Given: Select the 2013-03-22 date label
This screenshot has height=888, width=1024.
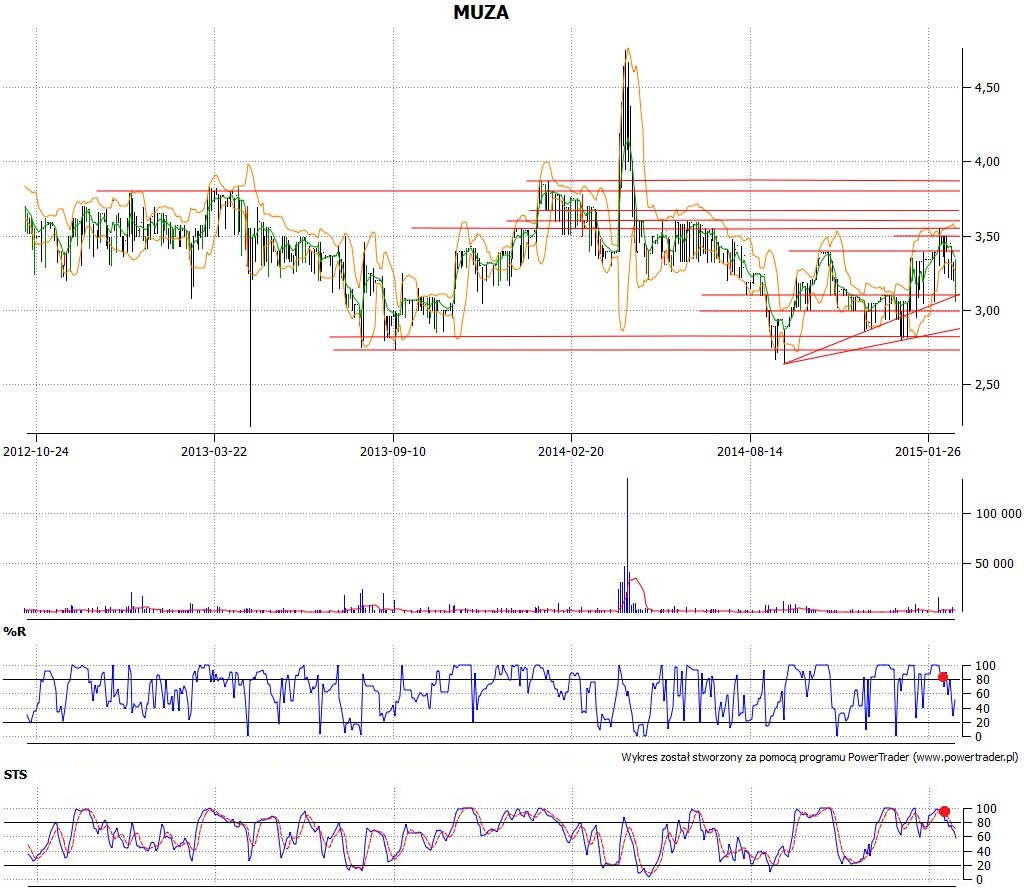Looking at the screenshot, I should pos(214,451).
